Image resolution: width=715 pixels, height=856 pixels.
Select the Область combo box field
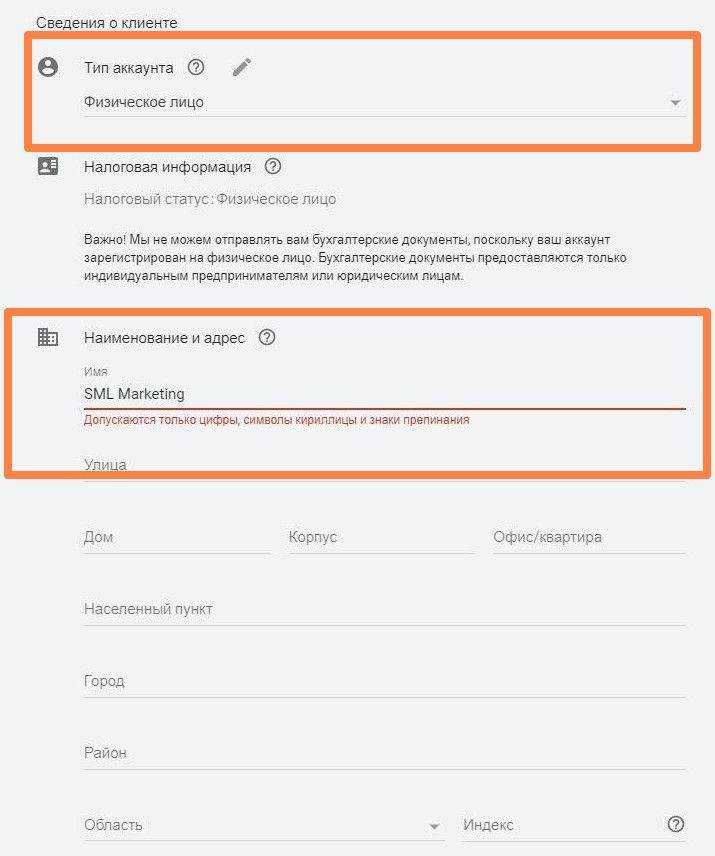264,825
